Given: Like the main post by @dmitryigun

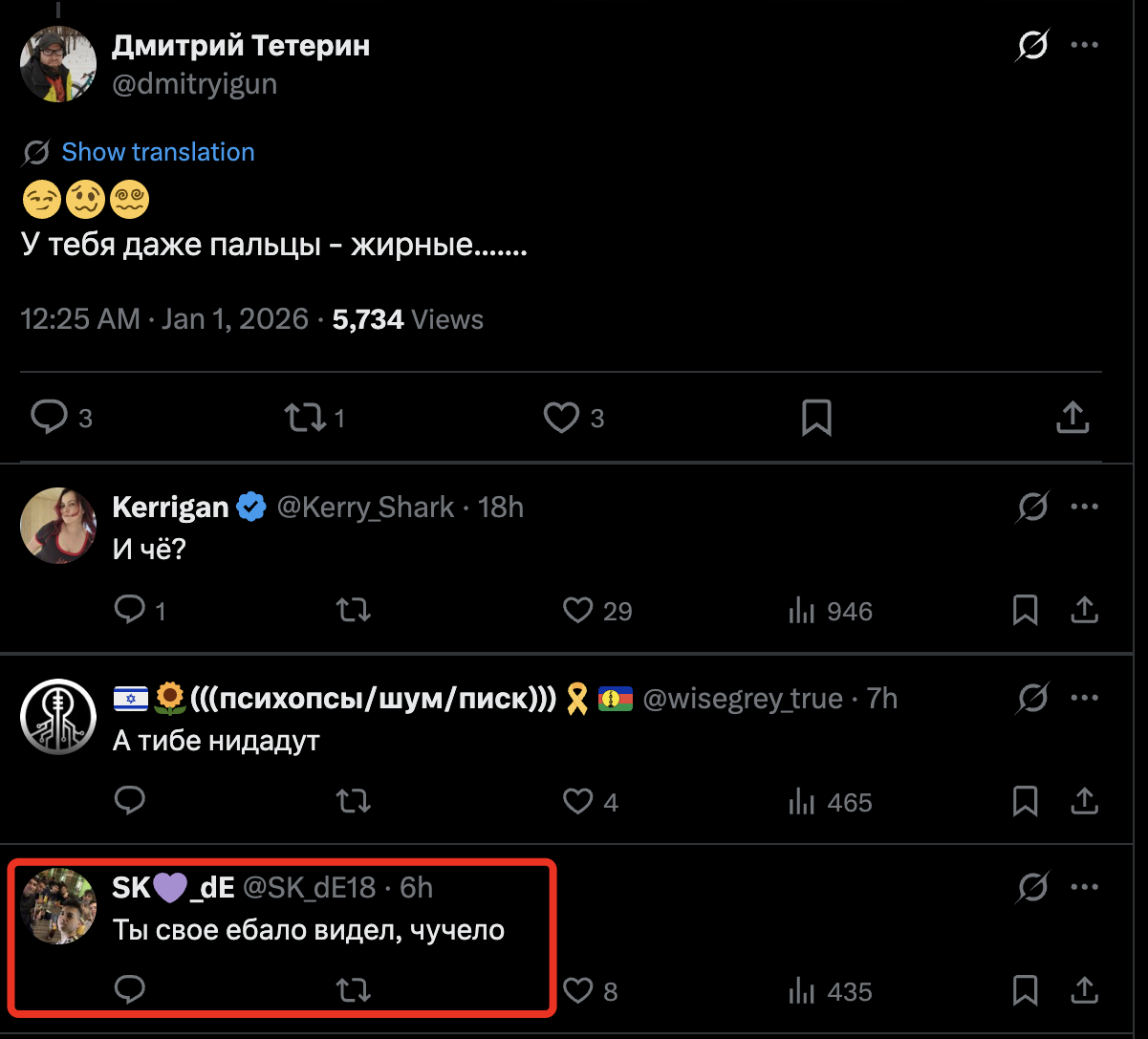Looking at the screenshot, I should point(561,417).
